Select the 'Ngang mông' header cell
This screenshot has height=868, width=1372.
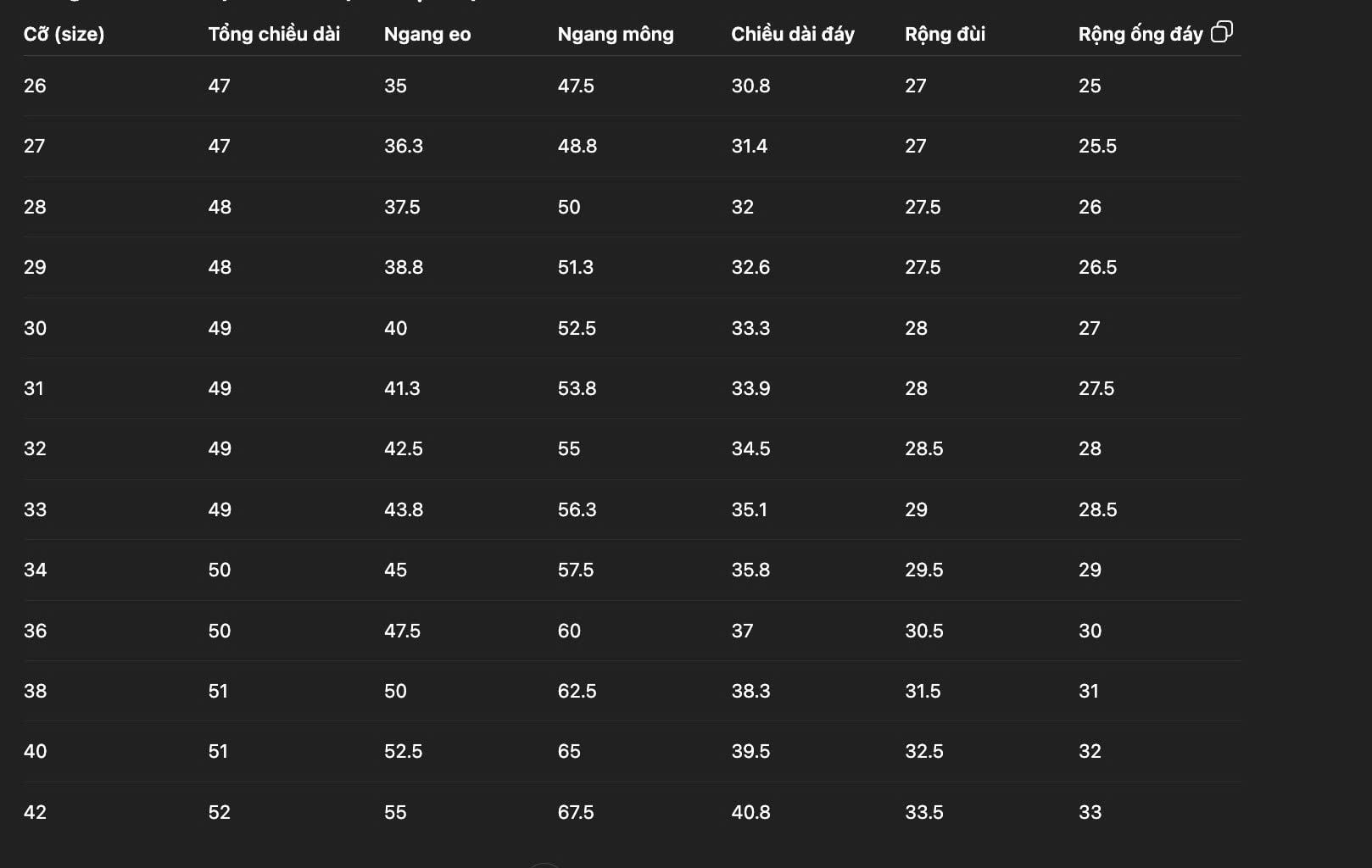pyautogui.click(x=616, y=34)
